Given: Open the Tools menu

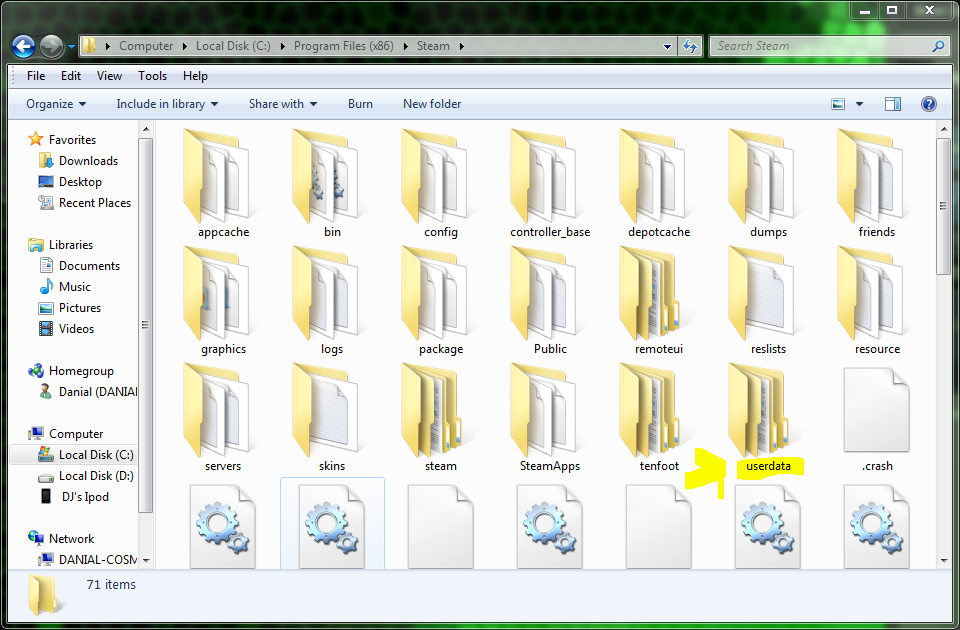Looking at the screenshot, I should coord(152,76).
